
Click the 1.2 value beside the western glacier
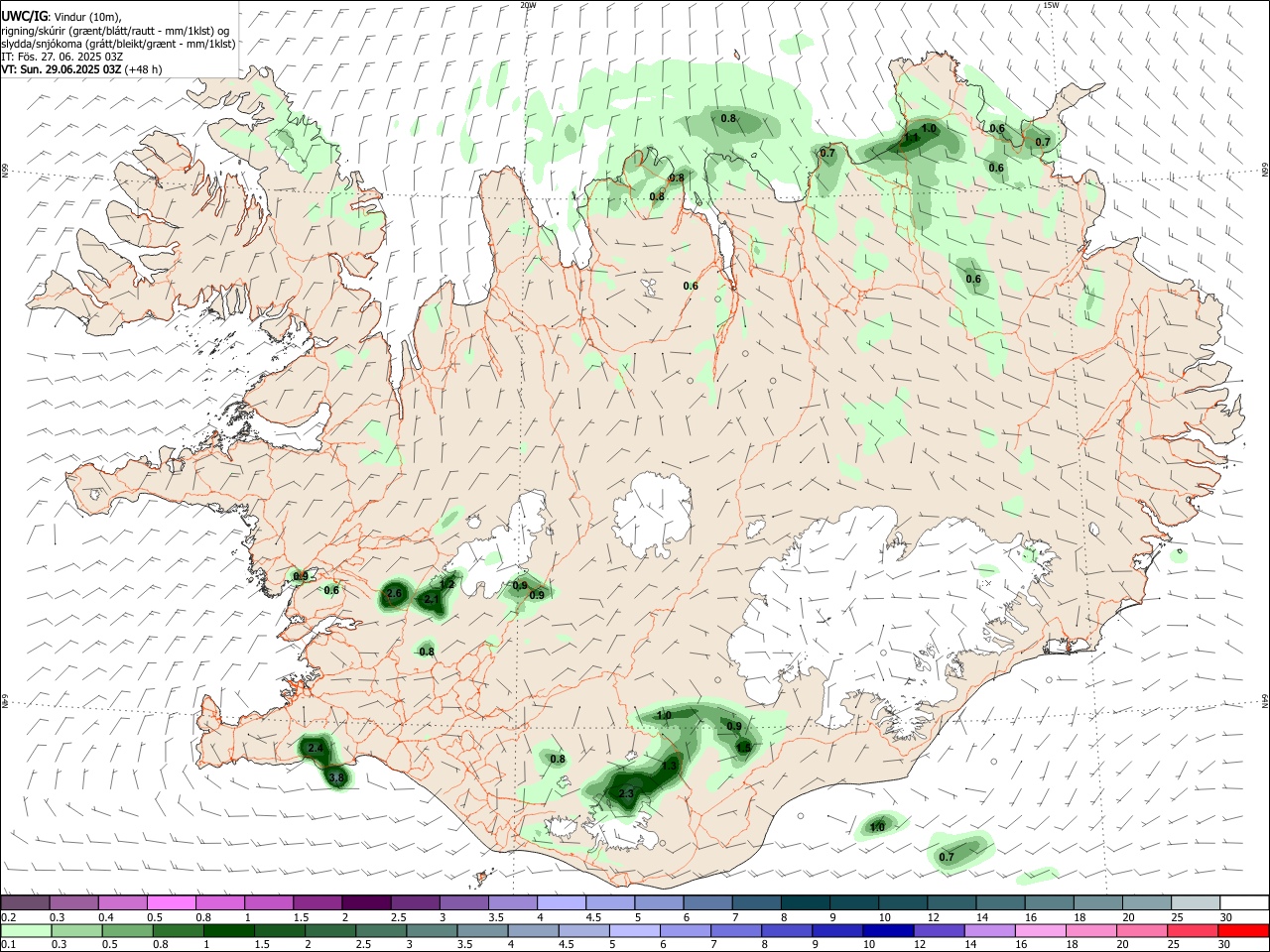pos(446,584)
